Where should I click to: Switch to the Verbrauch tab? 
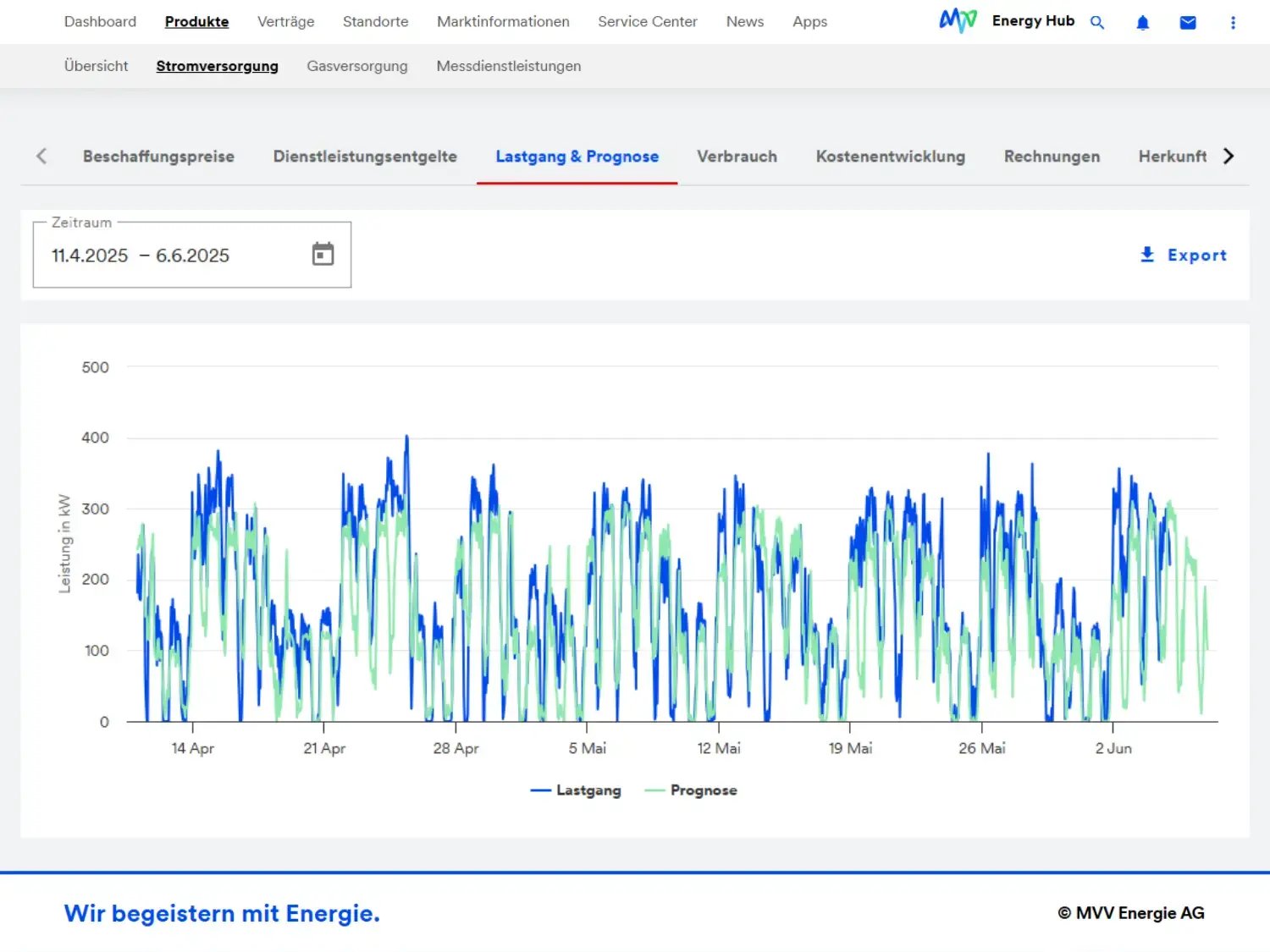point(737,157)
